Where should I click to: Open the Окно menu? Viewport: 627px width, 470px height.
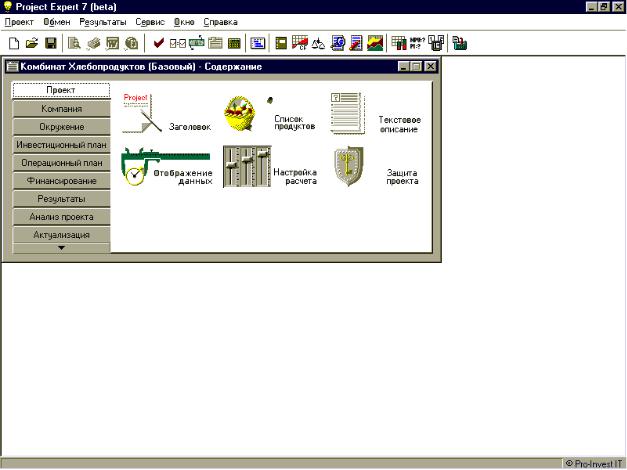coord(184,22)
